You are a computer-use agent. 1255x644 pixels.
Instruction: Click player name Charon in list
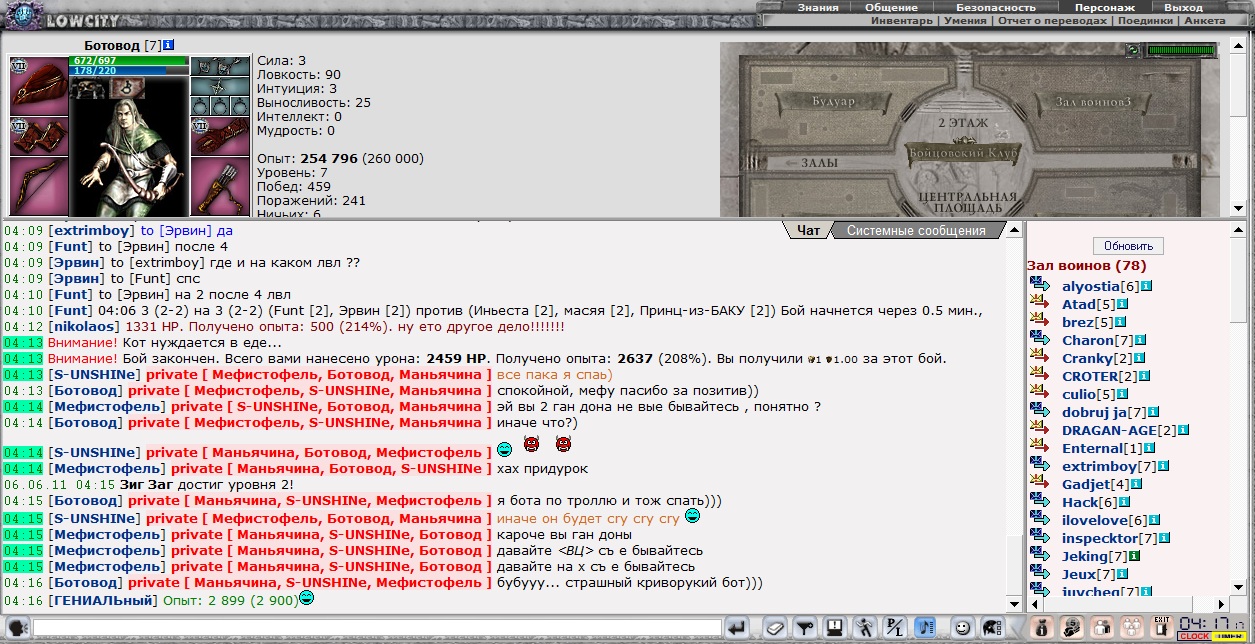click(1087, 341)
